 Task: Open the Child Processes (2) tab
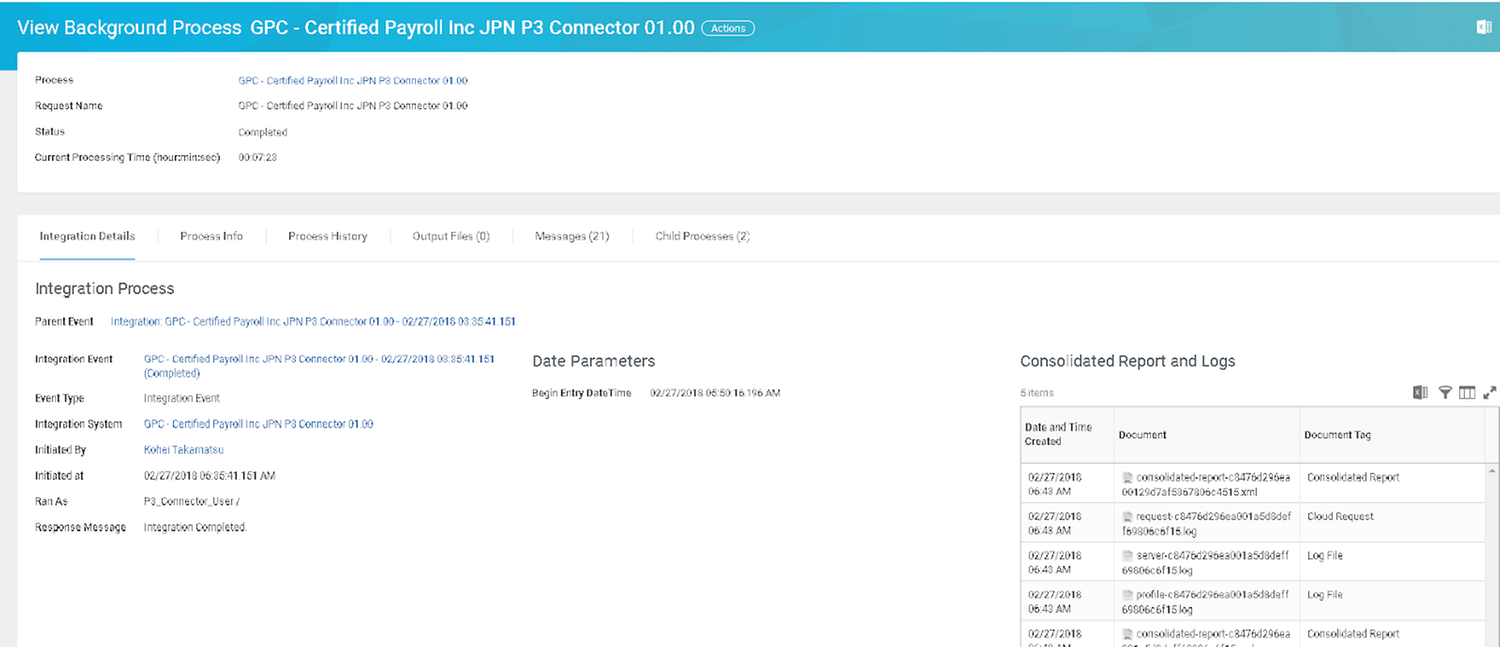coord(701,236)
